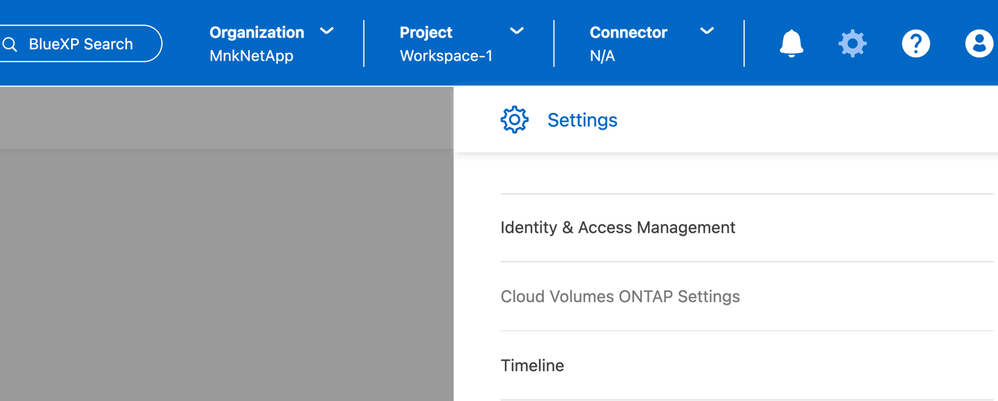Viewport: 998px width, 401px height.
Task: Open the notifications bell
Action: click(791, 43)
